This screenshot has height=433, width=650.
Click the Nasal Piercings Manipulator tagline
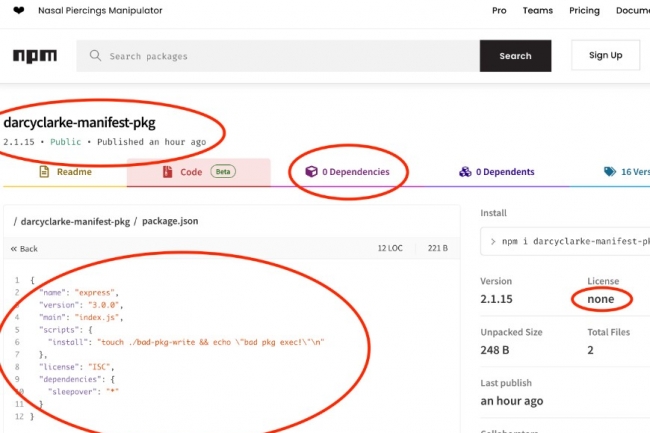(x=100, y=11)
